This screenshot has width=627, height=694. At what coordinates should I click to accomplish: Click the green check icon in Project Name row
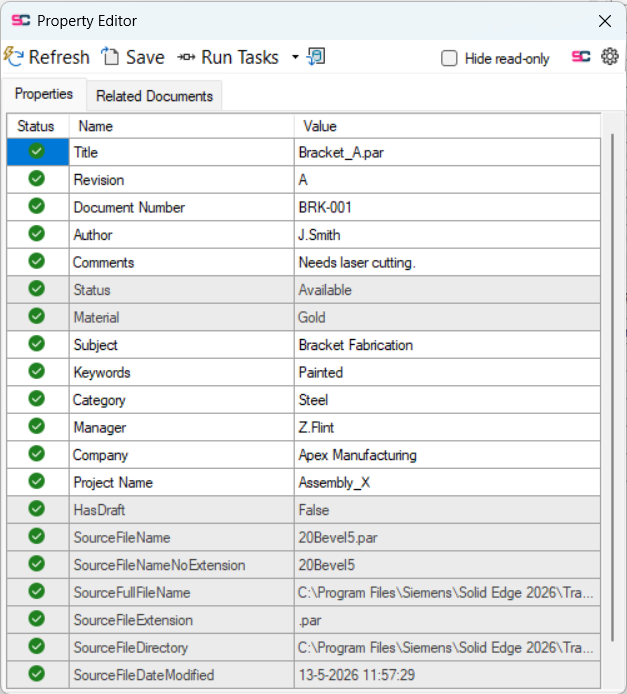pos(37,481)
